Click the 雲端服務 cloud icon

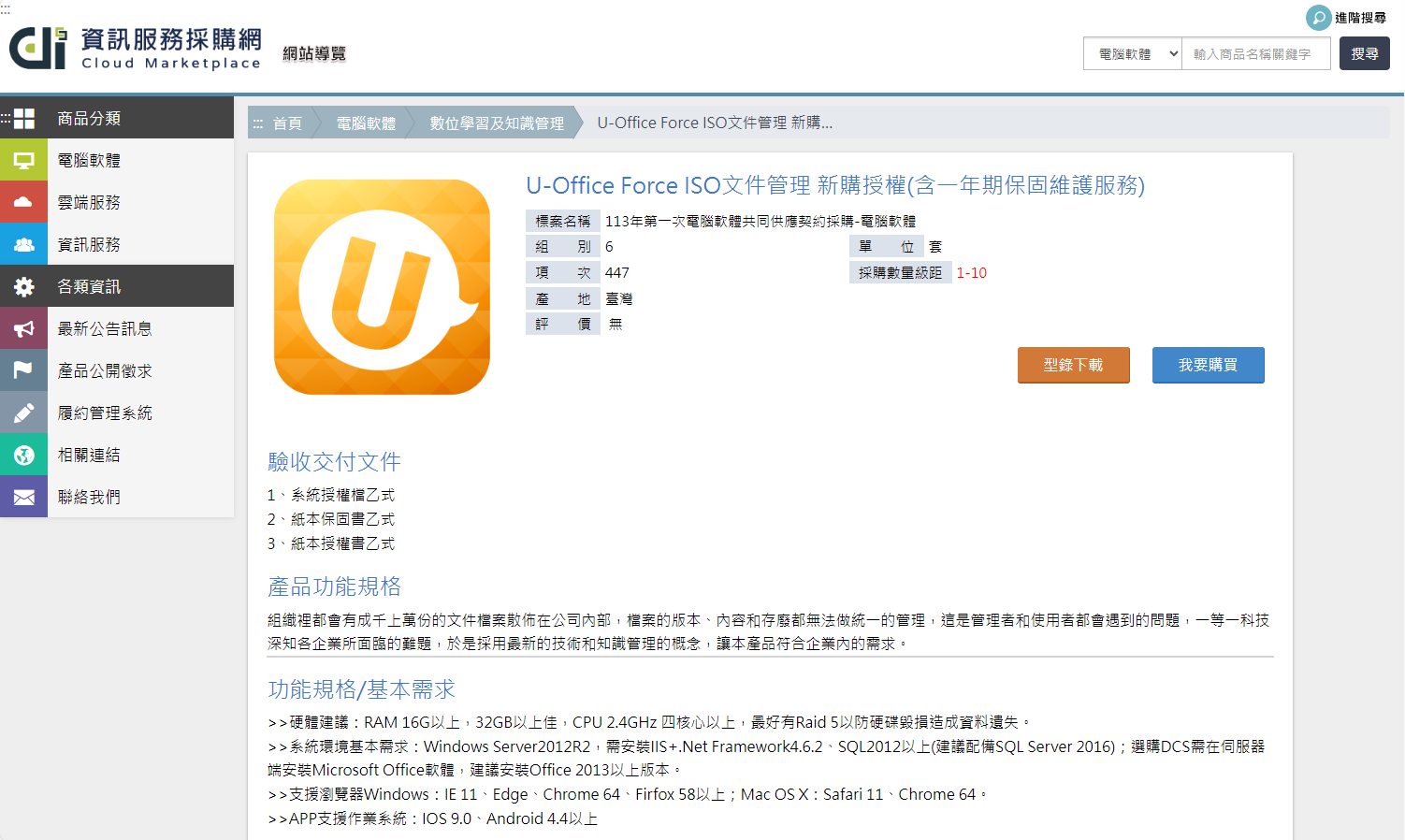(23, 202)
